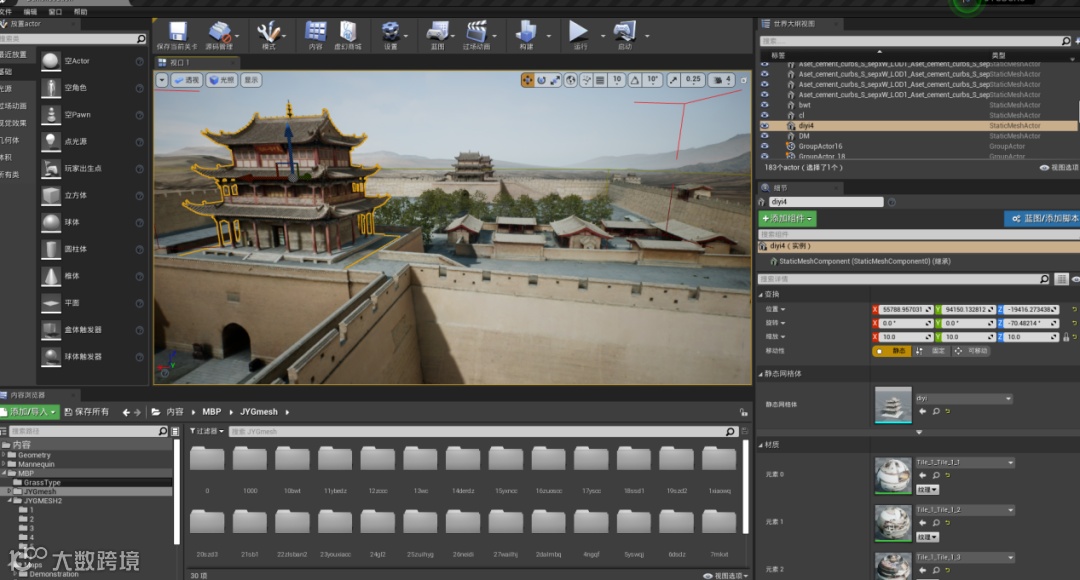Image resolution: width=1080 pixels, height=580 pixels.
Task: Select the translate gizmo tool in viewport
Action: pyautogui.click(x=527, y=80)
